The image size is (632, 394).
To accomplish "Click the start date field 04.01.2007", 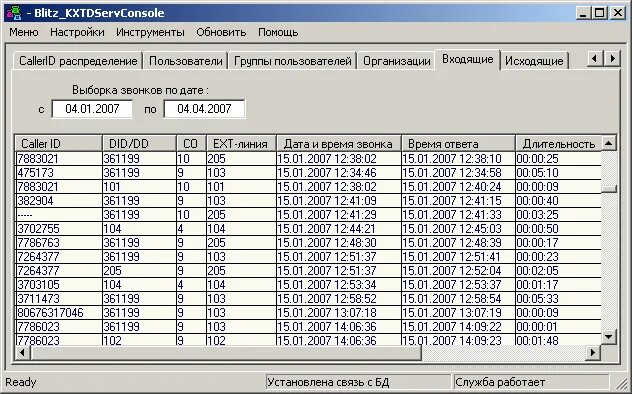I will tap(92, 109).
